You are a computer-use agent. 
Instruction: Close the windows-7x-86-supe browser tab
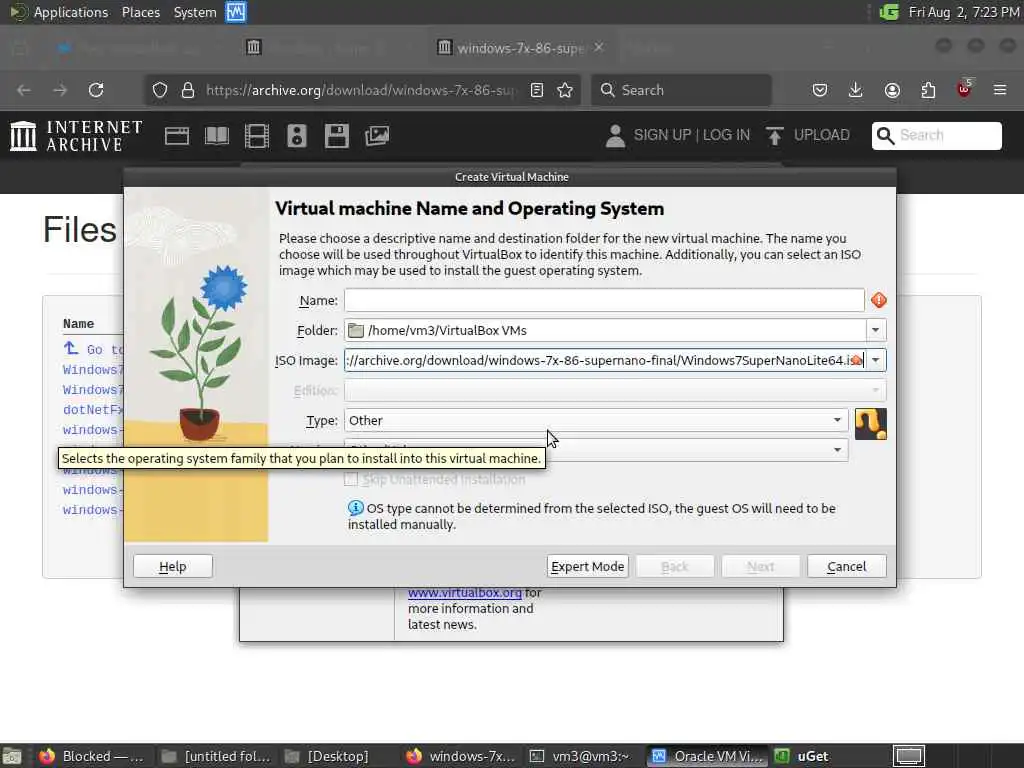click(599, 47)
